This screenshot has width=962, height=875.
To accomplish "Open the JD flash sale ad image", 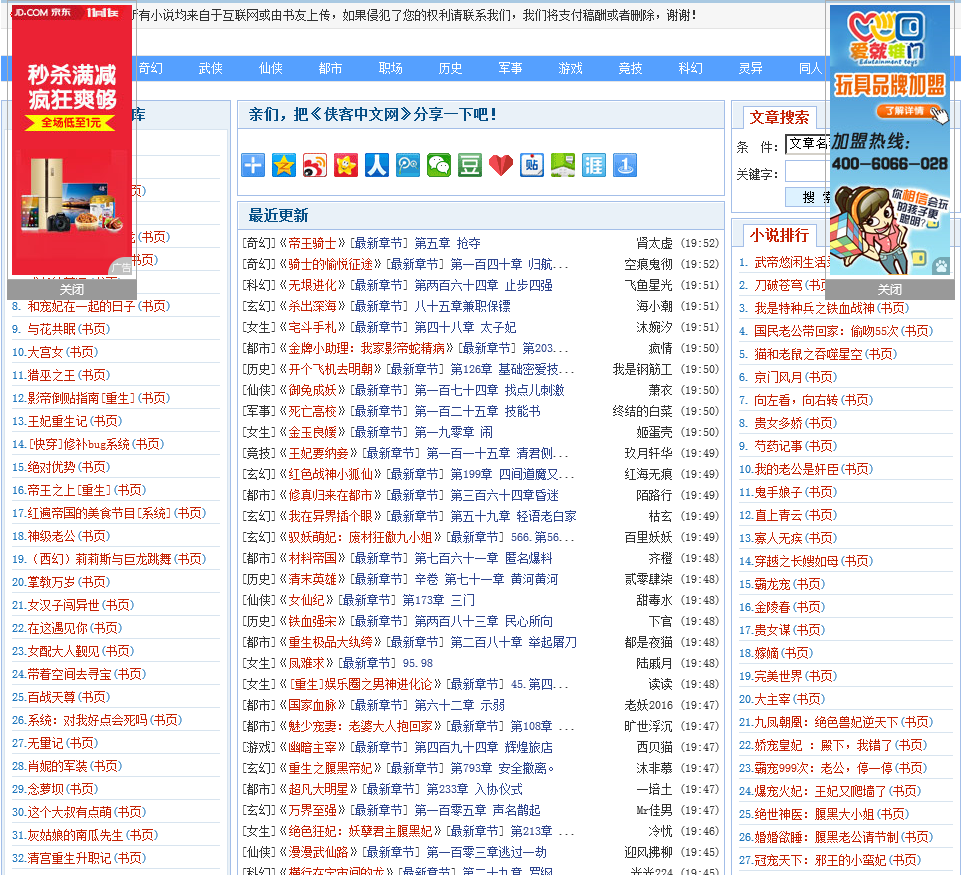I will coord(72,141).
